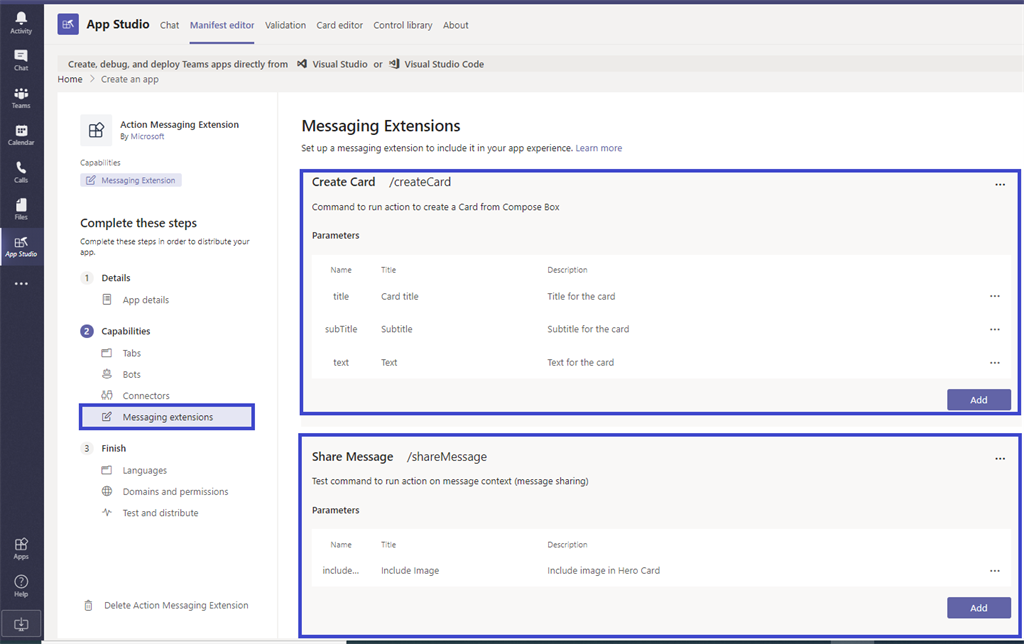Open the Create Card command options menu
Screen dimensions: 1024x644
click(1000, 184)
